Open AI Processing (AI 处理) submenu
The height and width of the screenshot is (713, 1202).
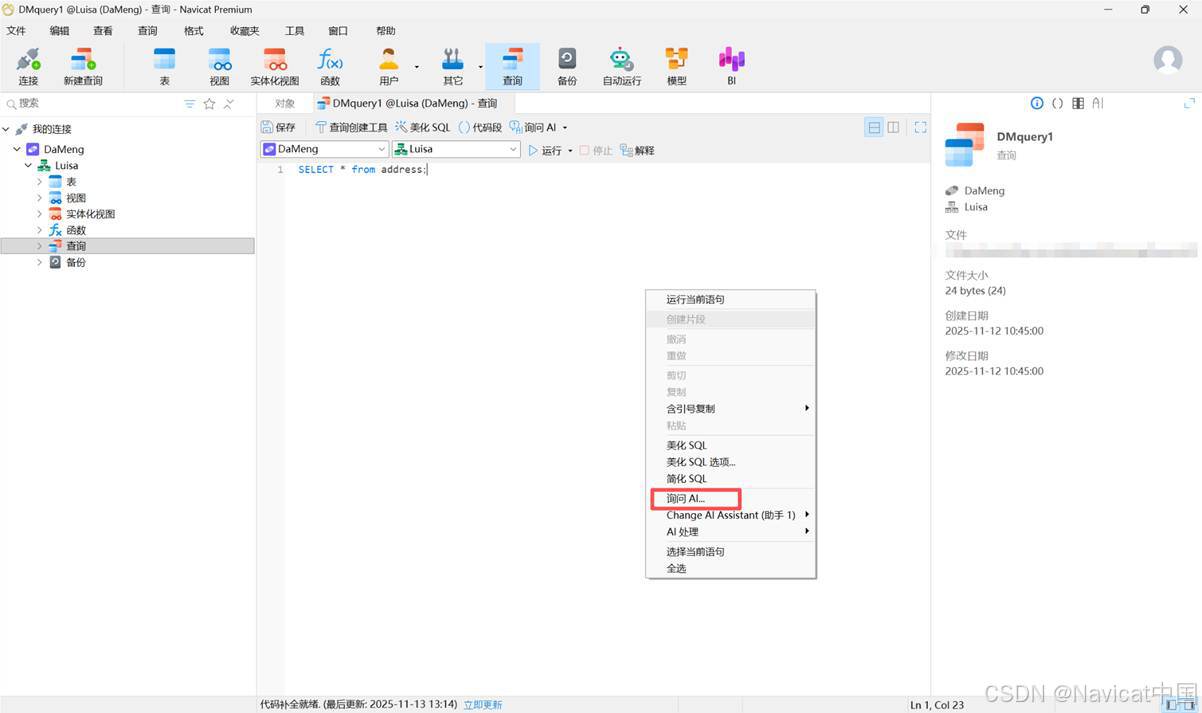click(731, 532)
